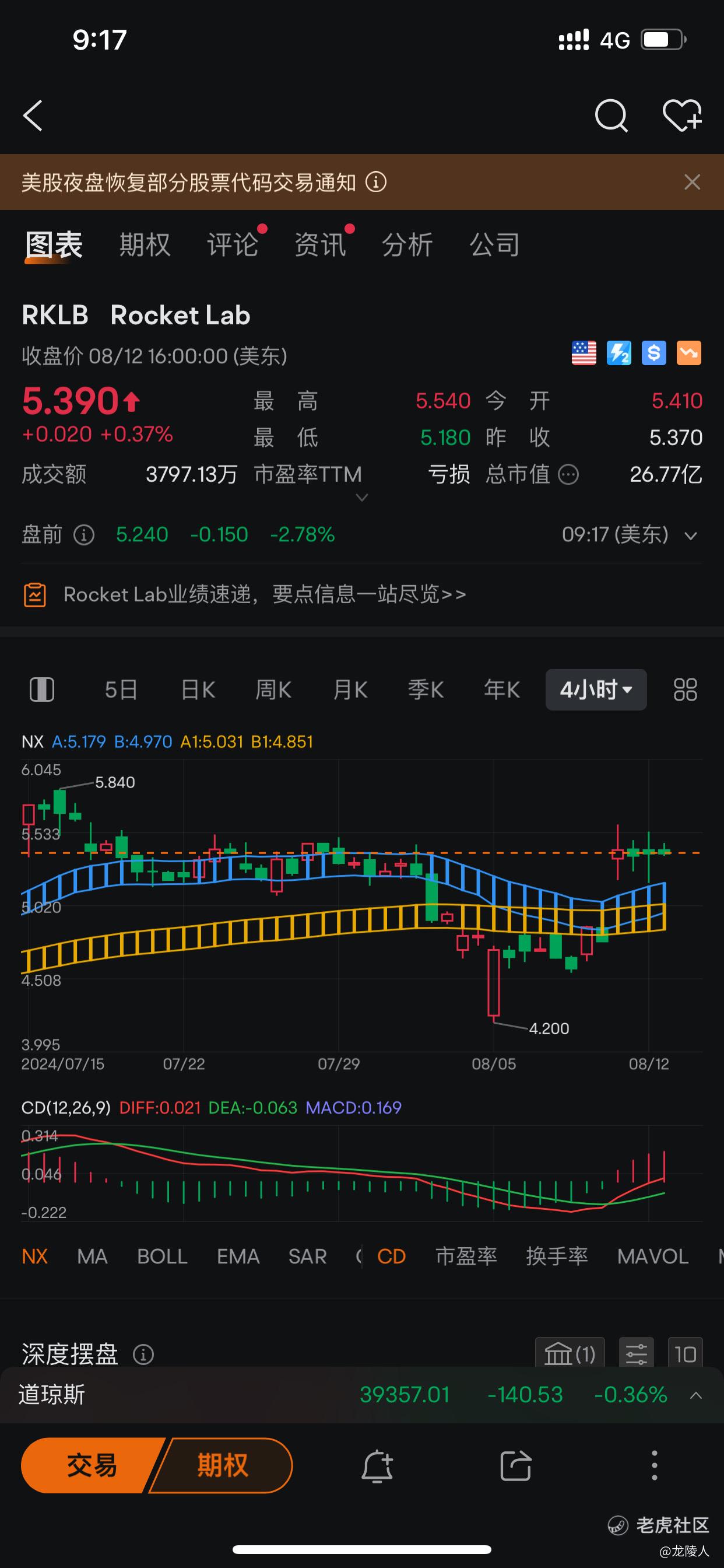724x1568 pixels.
Task: Select NX main indicator
Action: [x=34, y=1256]
